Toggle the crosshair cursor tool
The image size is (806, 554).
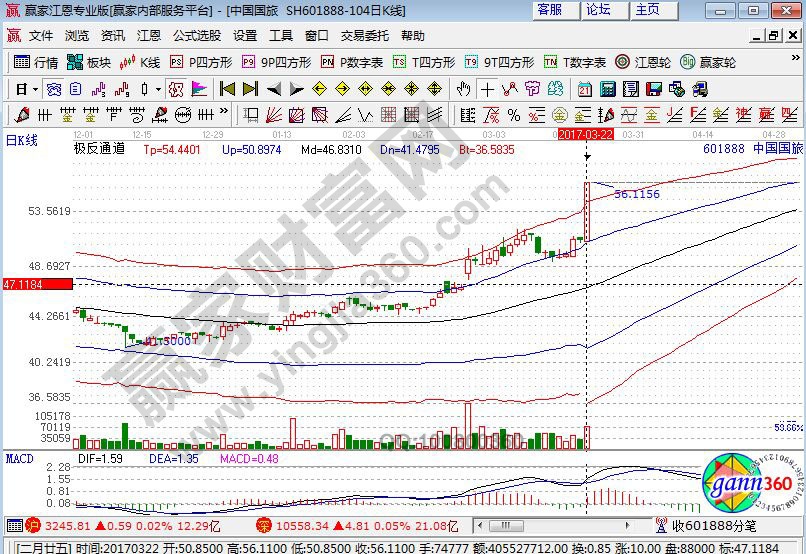click(487, 88)
